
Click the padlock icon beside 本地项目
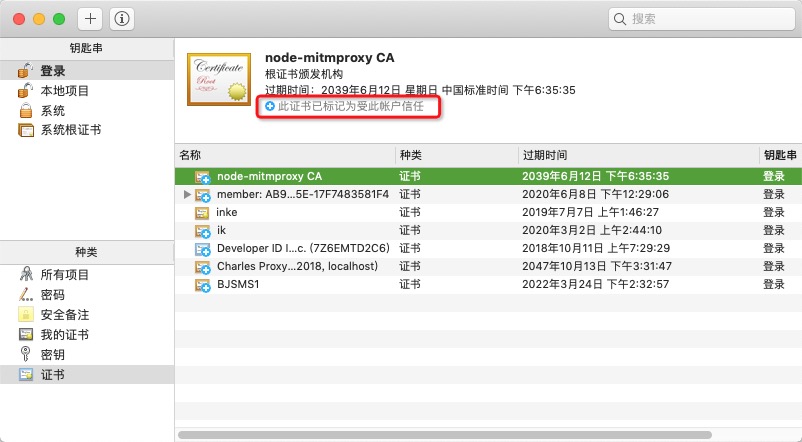click(x=26, y=91)
